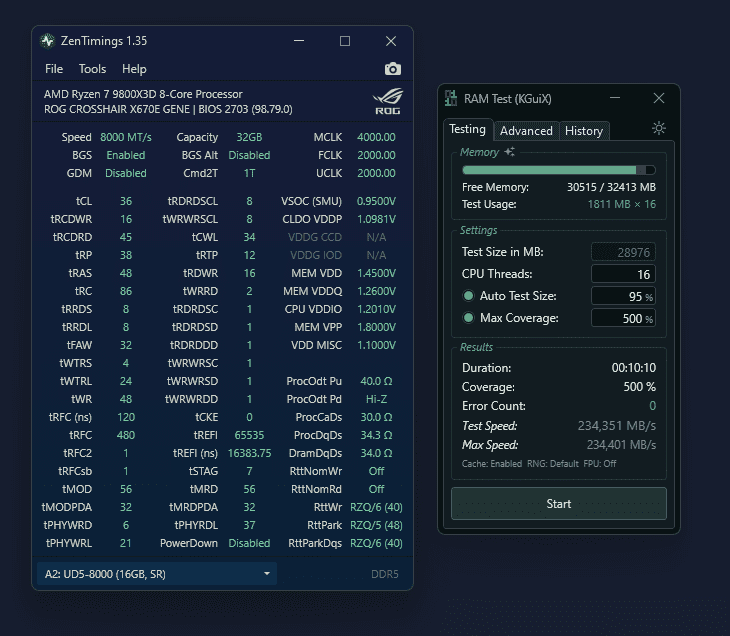Click the MCLK value 4000.00
This screenshot has width=730, height=636.
376,137
